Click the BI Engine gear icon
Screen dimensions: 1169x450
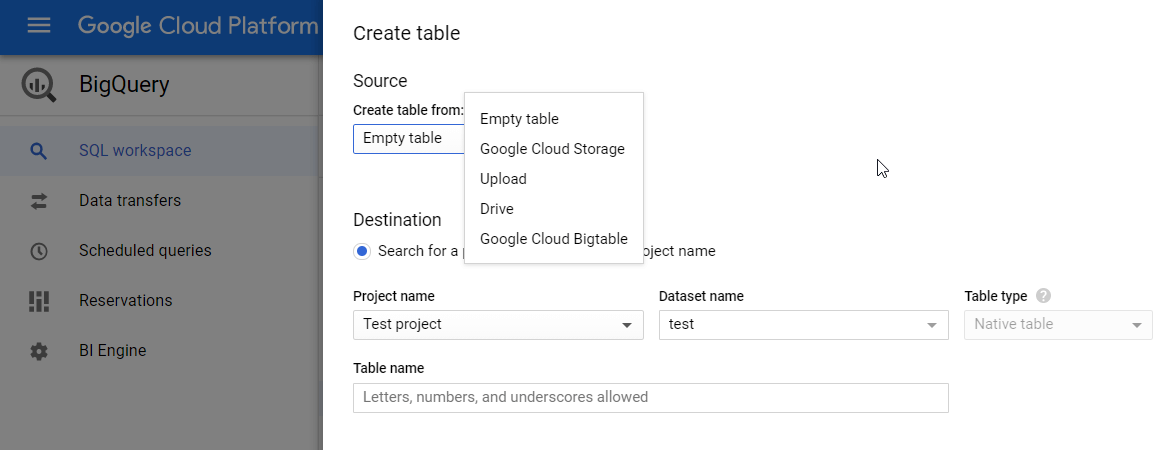(x=39, y=351)
